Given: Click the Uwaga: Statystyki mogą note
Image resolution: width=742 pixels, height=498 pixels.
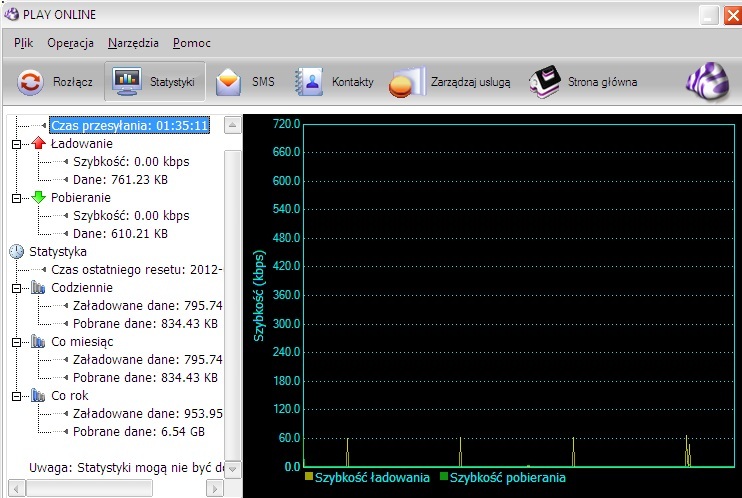Looking at the screenshot, I should tap(126, 468).
